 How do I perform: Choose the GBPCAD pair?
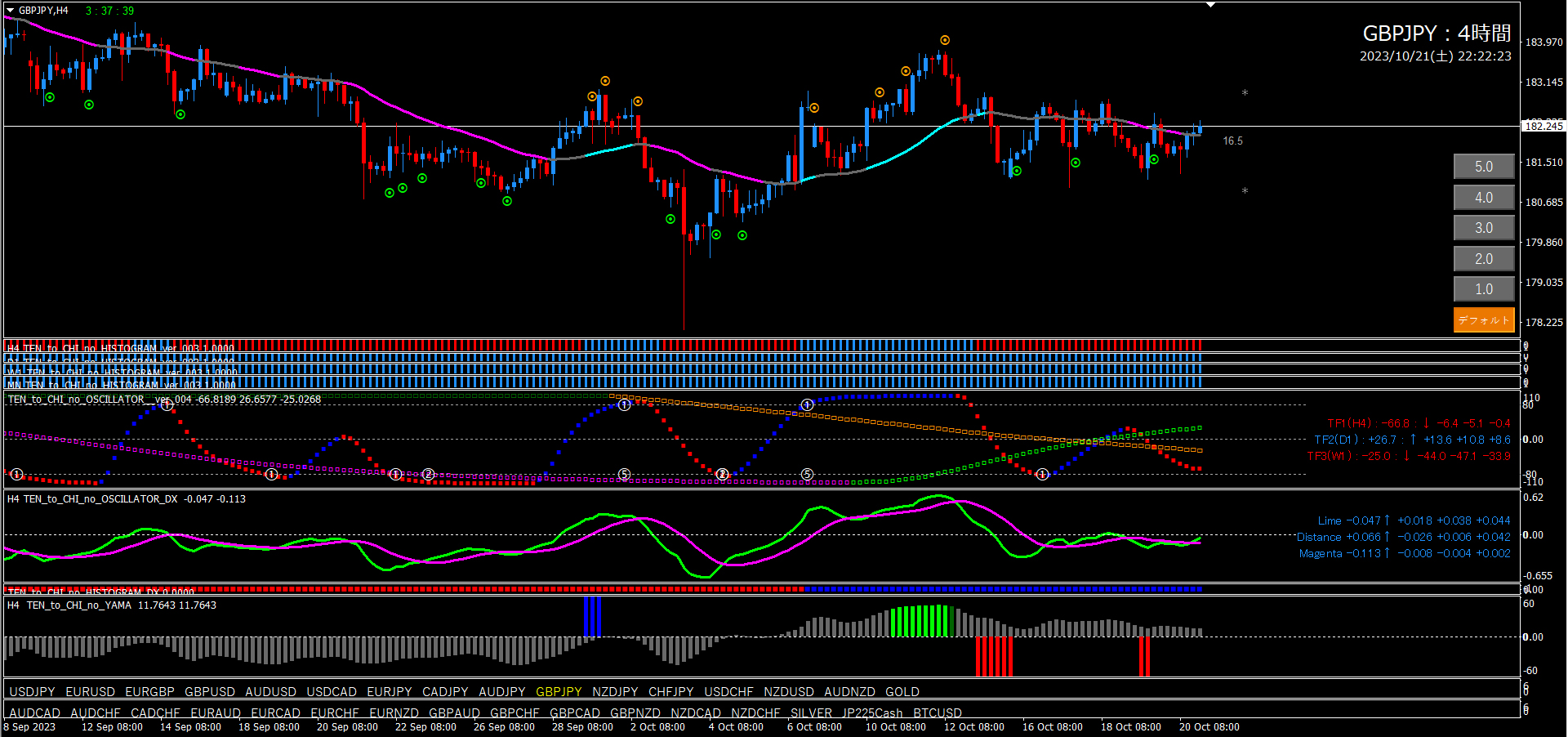(575, 713)
